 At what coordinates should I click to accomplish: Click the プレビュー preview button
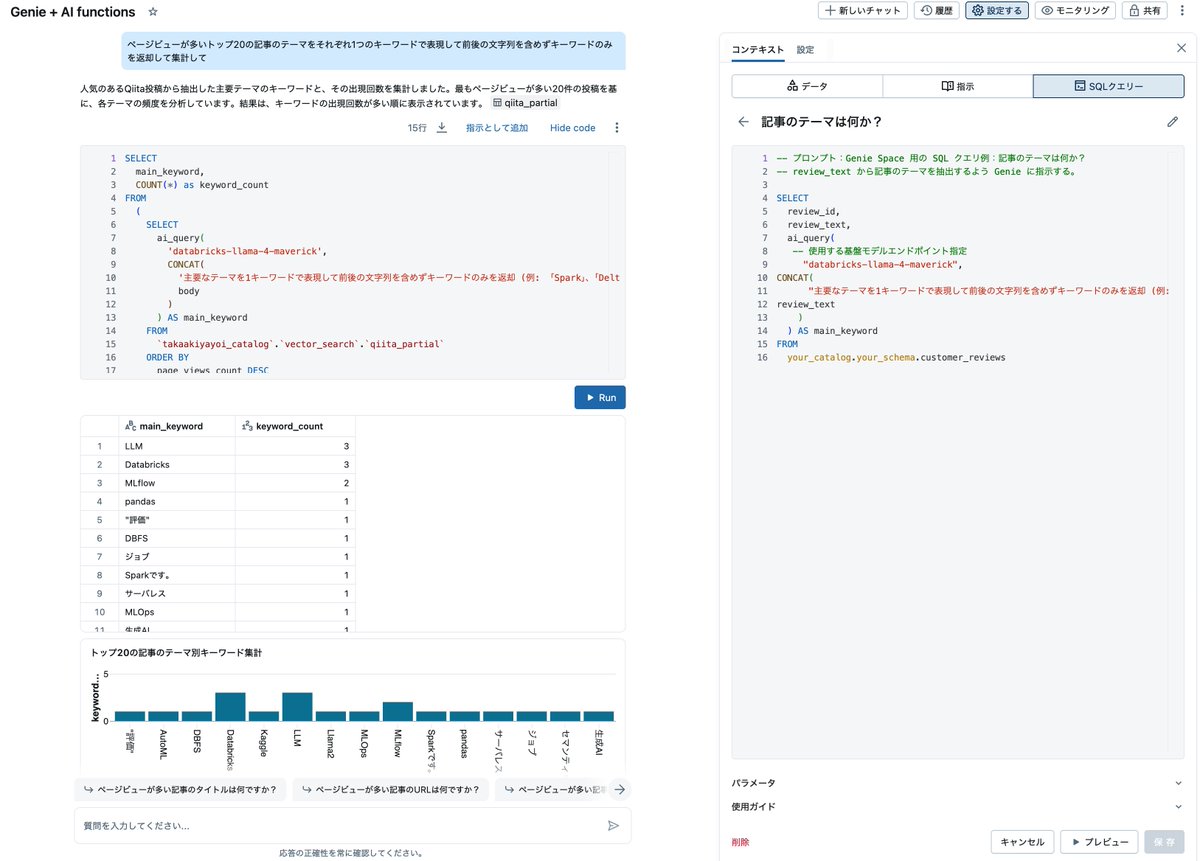coord(1099,842)
